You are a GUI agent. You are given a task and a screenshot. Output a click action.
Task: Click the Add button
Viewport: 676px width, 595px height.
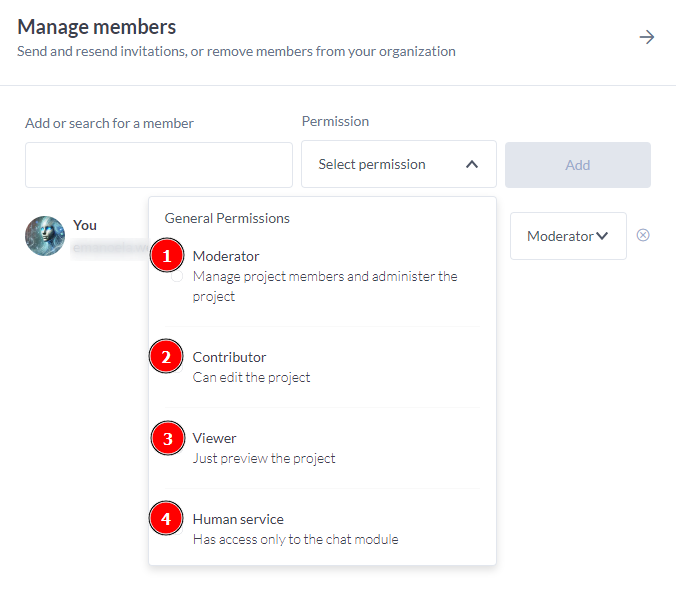click(x=578, y=165)
